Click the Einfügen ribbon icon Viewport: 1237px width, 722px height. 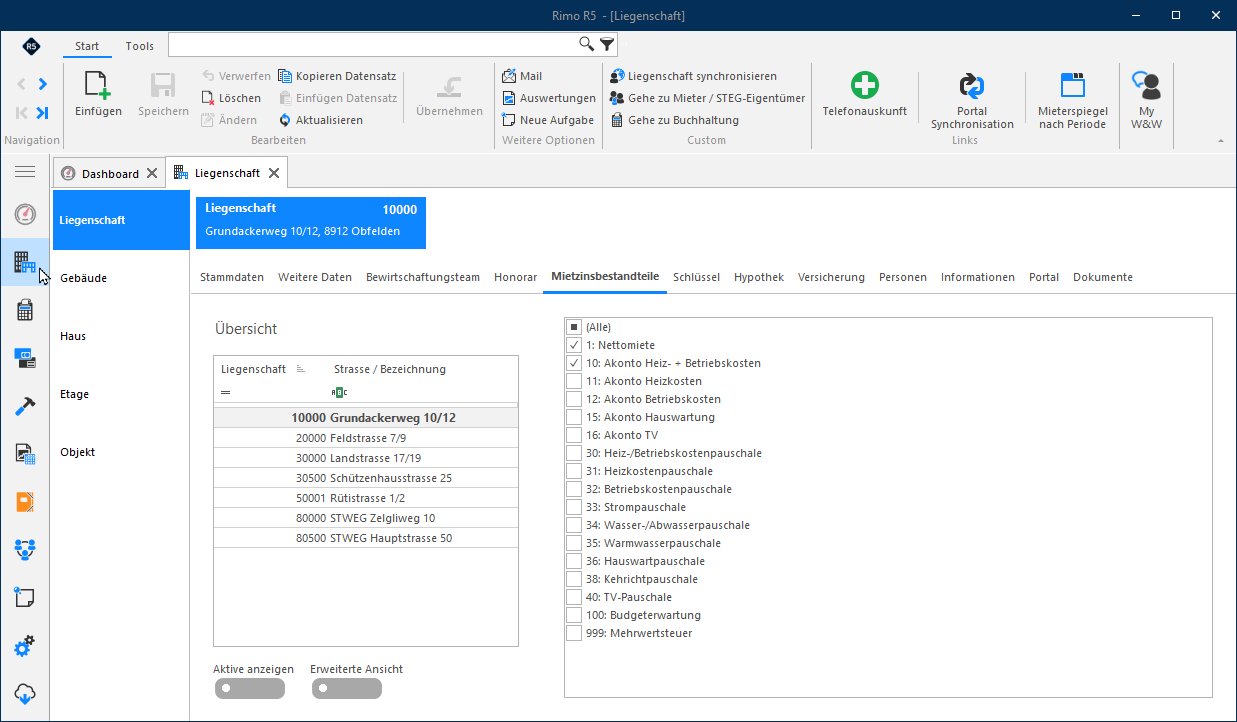tap(98, 85)
